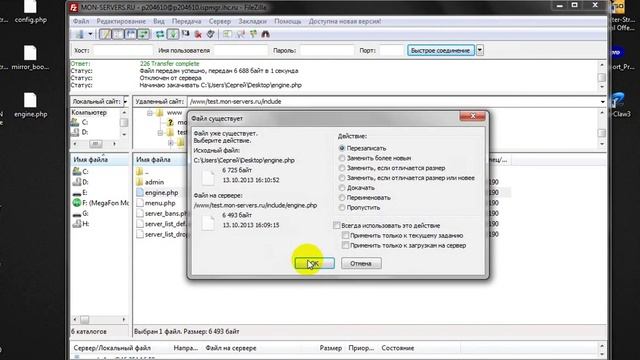The width and height of the screenshot is (640, 360).
Task: Click the Отмена button
Action: (361, 263)
